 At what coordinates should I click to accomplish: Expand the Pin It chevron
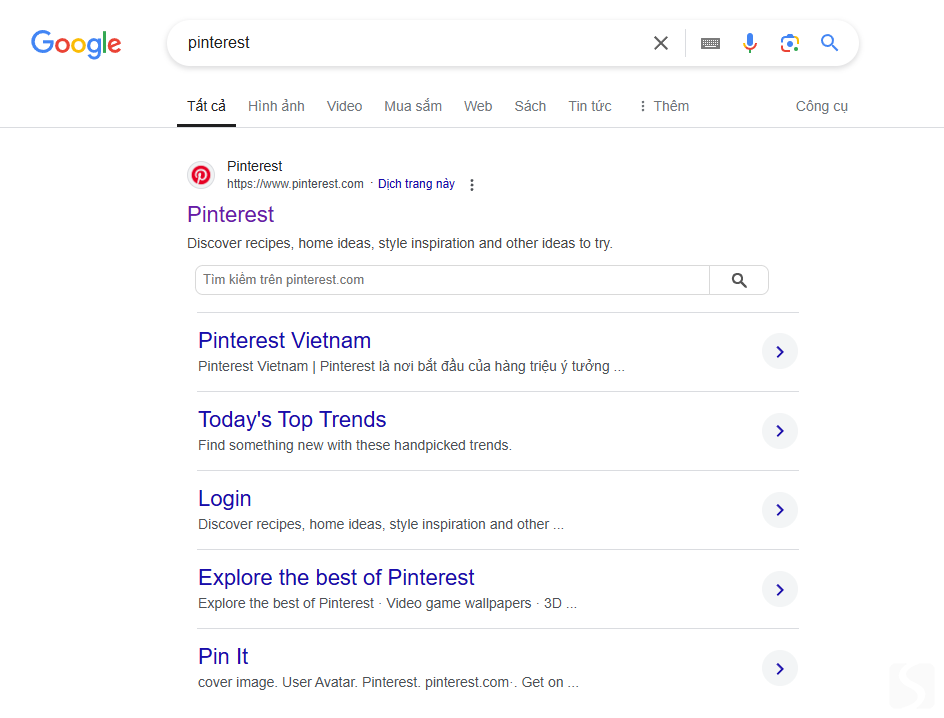point(780,668)
